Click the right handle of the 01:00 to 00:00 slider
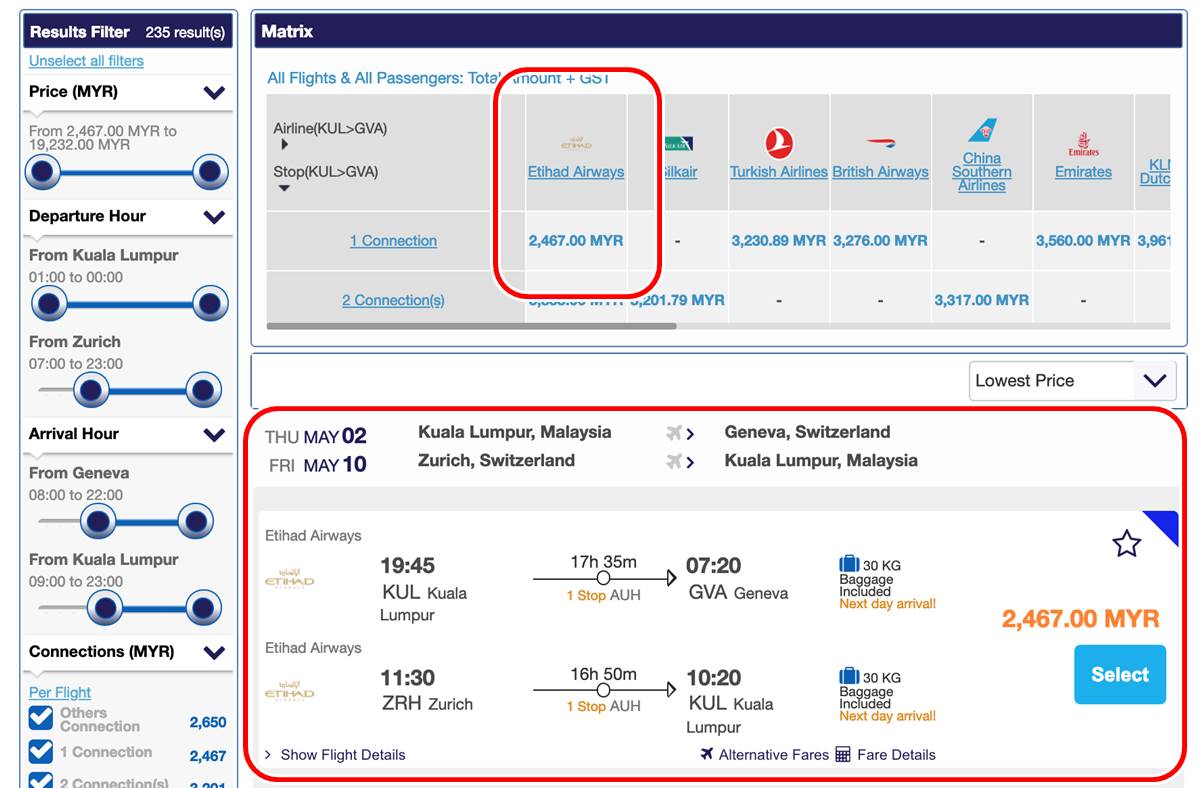 211,303
